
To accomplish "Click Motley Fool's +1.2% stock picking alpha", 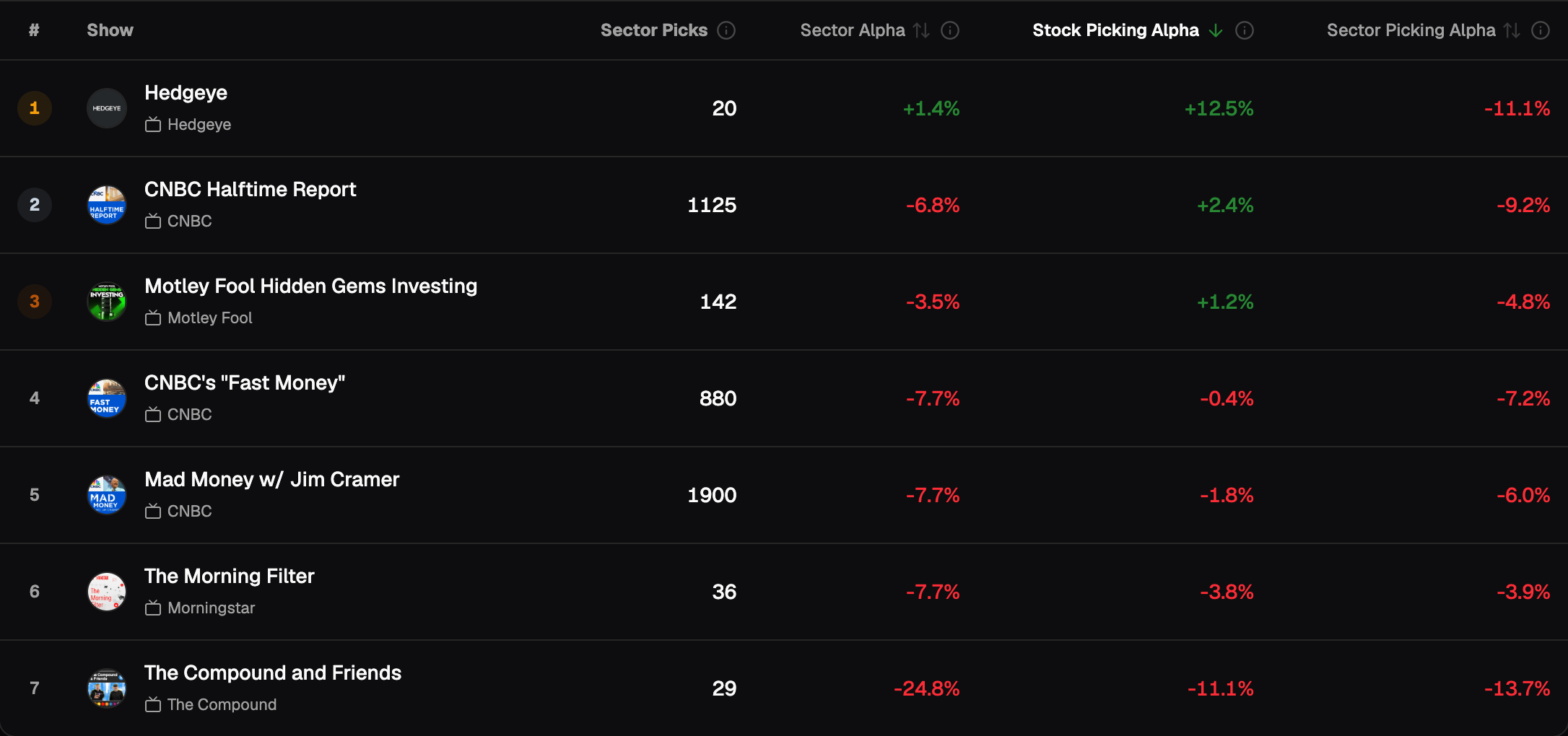I will pos(1225,302).
